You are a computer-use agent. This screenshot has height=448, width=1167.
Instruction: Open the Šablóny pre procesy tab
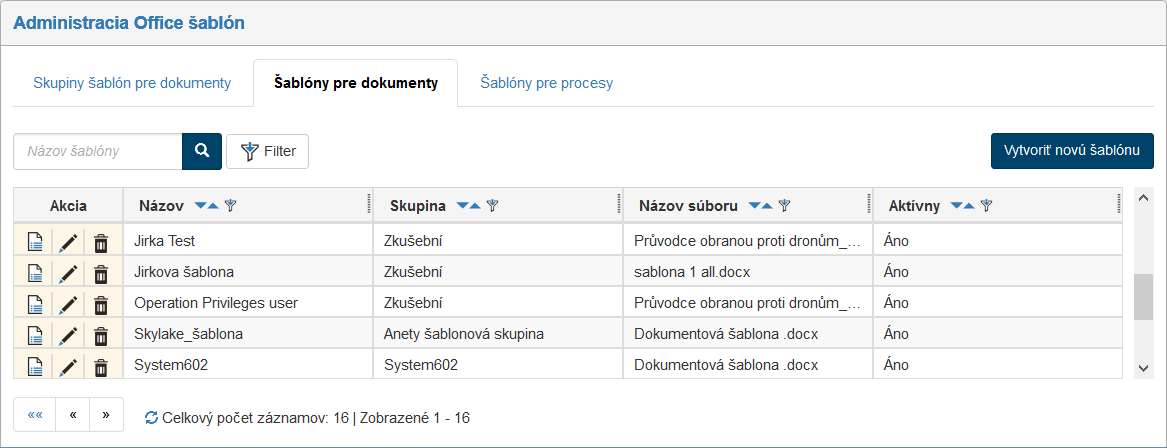click(x=546, y=83)
